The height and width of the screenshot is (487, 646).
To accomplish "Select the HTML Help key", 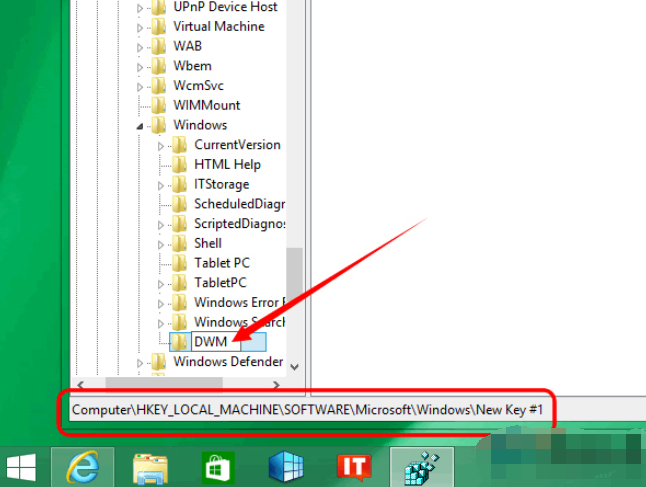I will (227, 164).
